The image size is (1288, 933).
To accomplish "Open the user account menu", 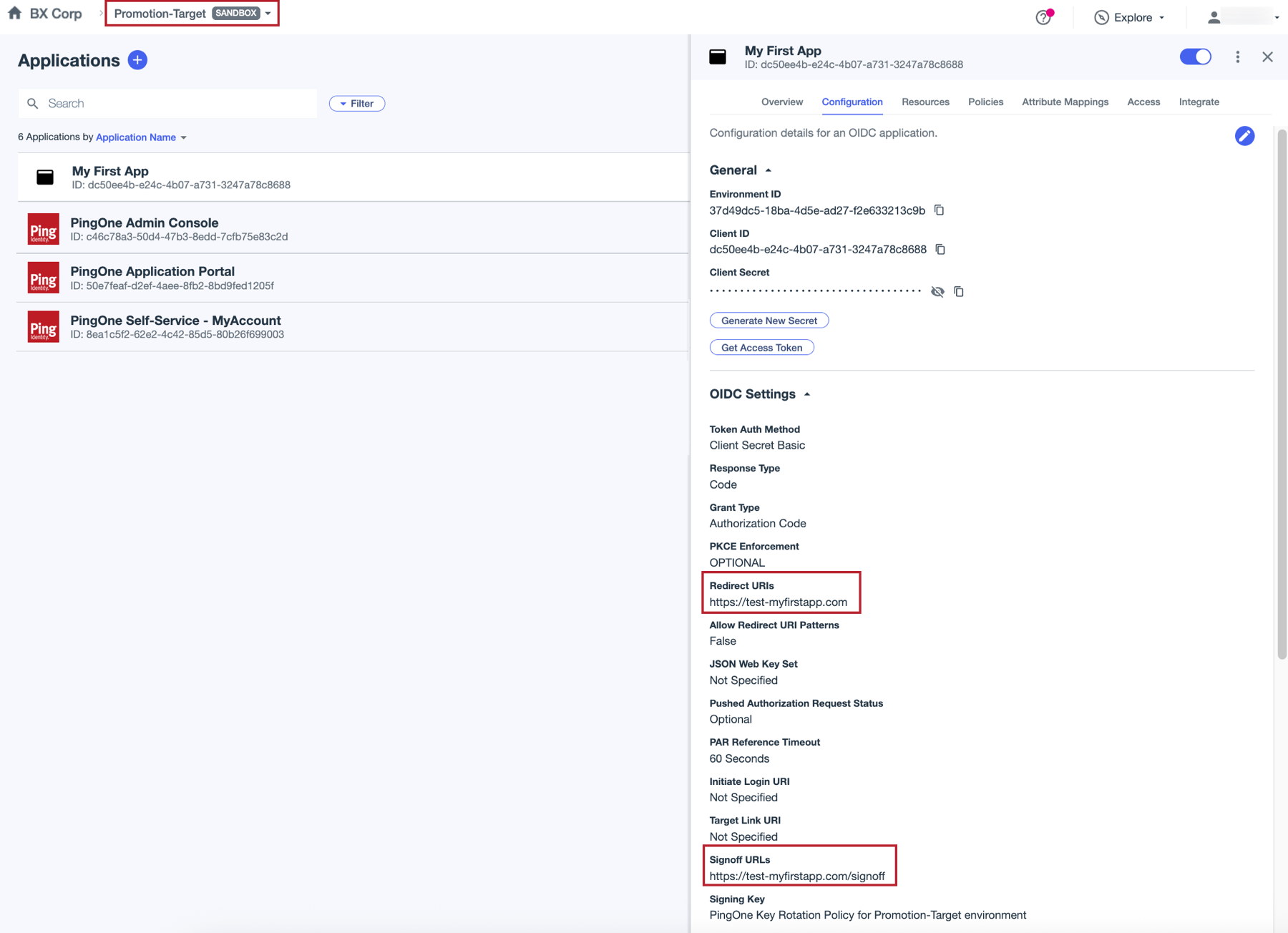I will coord(1244,17).
